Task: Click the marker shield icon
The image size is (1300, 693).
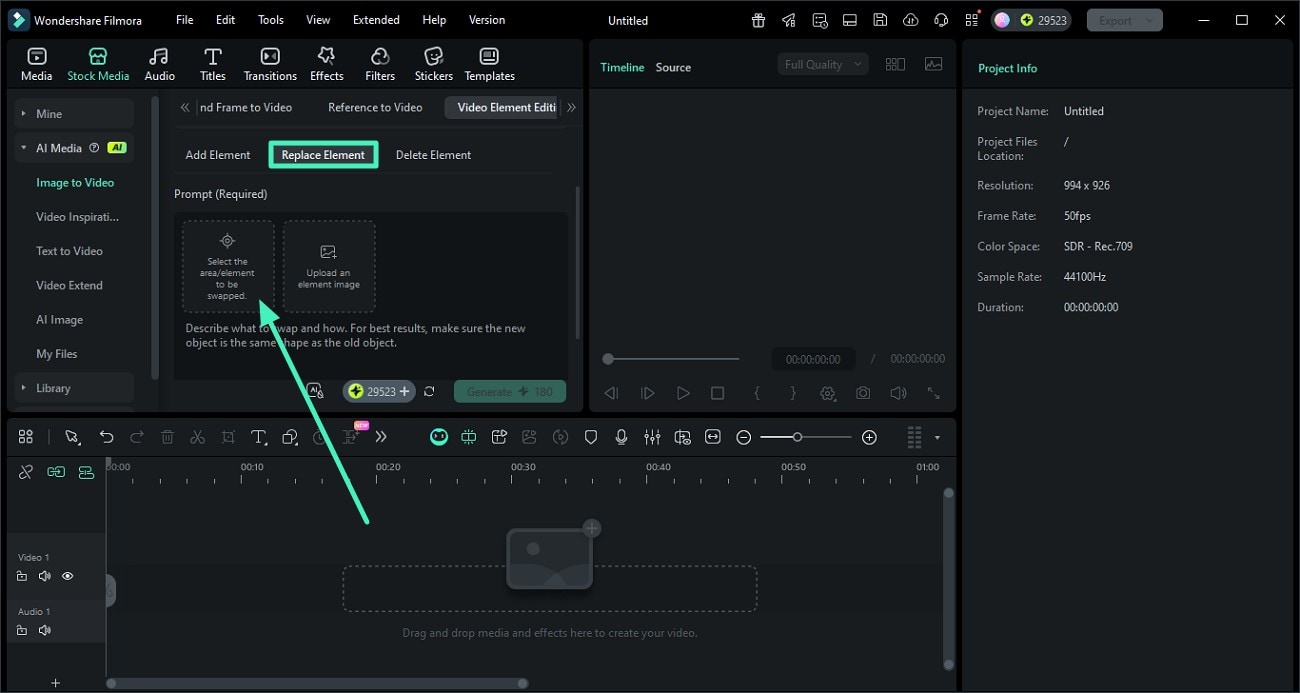Action: click(591, 437)
